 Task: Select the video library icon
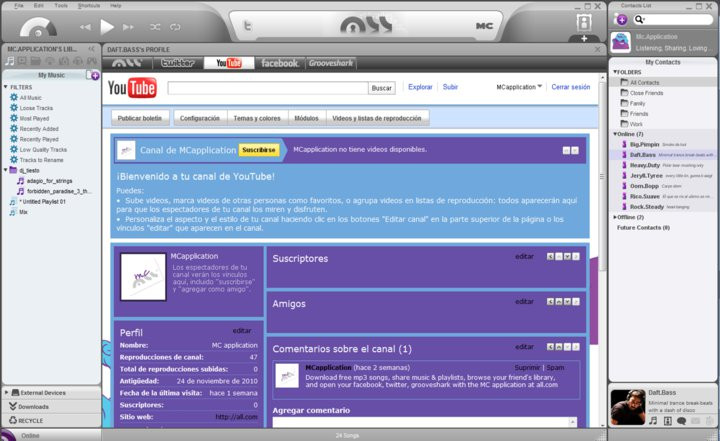point(22,61)
